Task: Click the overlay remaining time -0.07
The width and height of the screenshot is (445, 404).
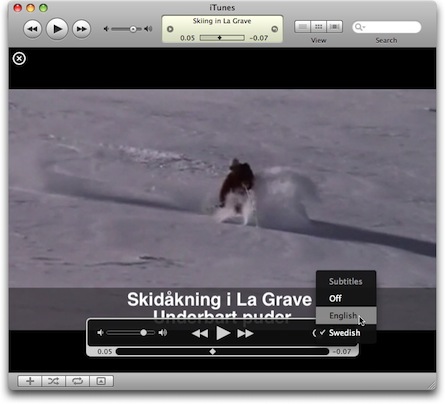Action: 342,351
